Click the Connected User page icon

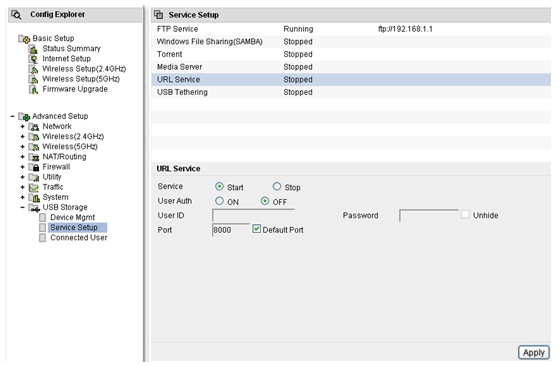coord(42,238)
